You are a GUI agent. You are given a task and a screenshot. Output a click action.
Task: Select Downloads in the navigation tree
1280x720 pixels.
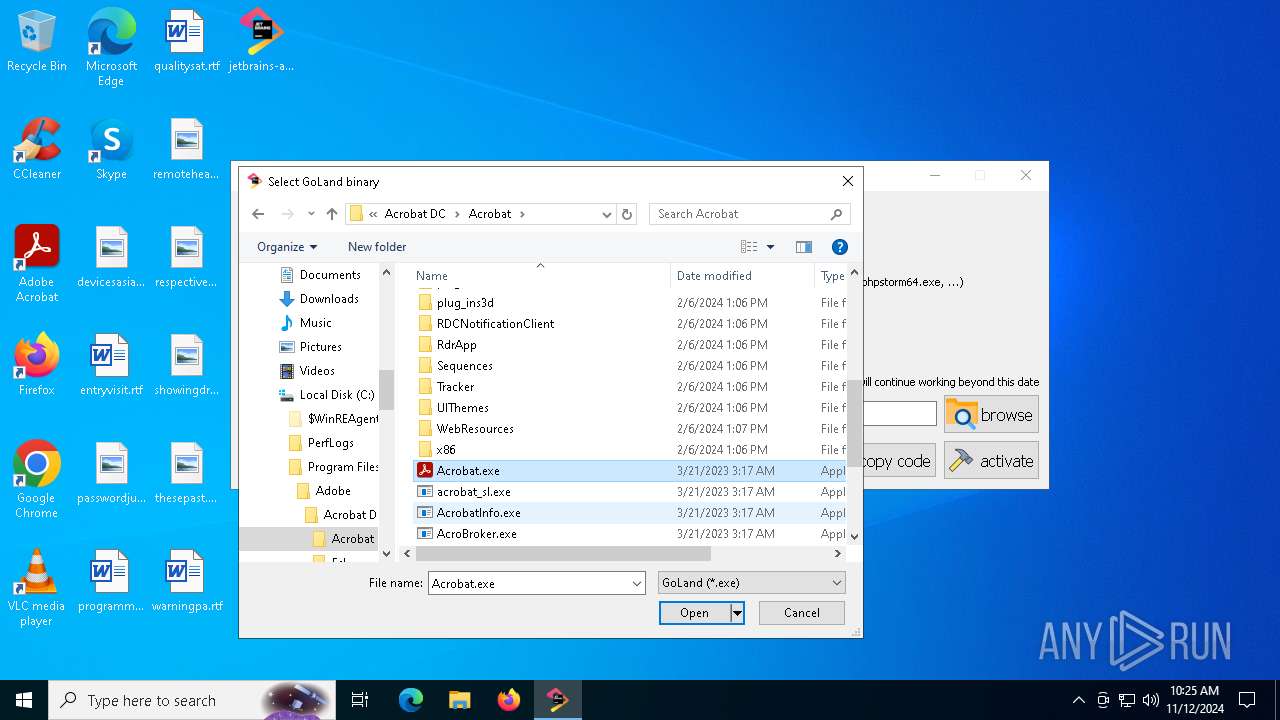[319, 299]
